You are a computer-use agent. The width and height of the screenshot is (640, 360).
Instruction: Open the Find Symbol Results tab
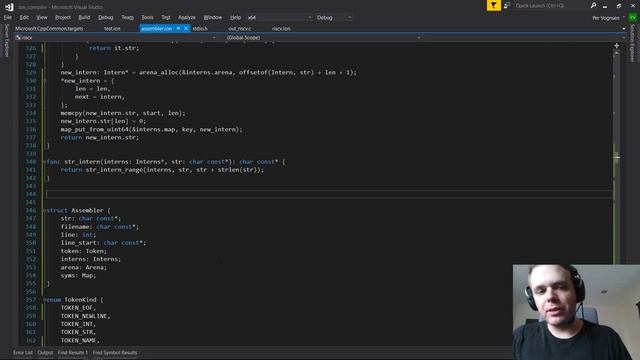click(x=115, y=353)
